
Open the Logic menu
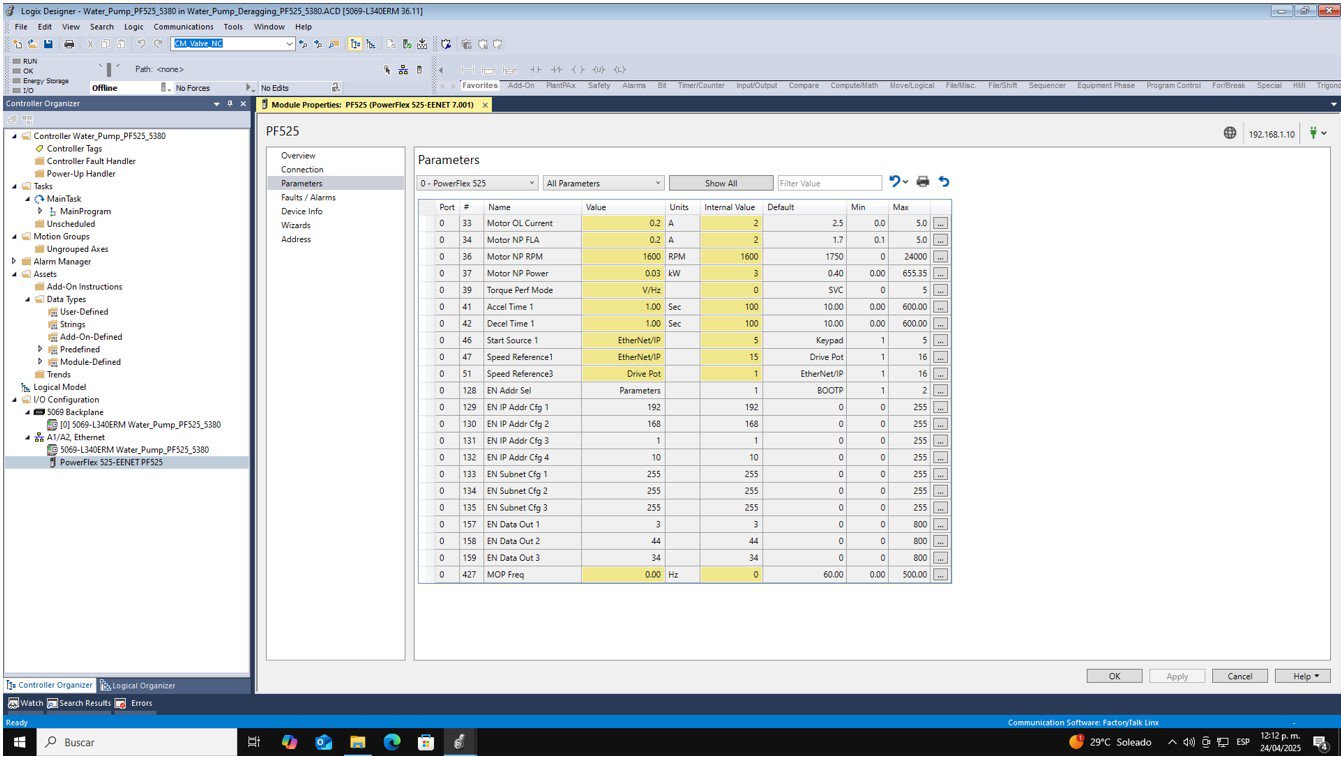(x=134, y=27)
